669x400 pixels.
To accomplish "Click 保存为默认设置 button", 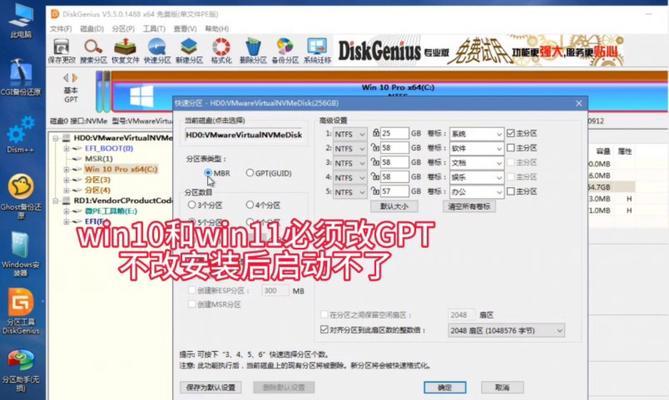I will 211,387.
